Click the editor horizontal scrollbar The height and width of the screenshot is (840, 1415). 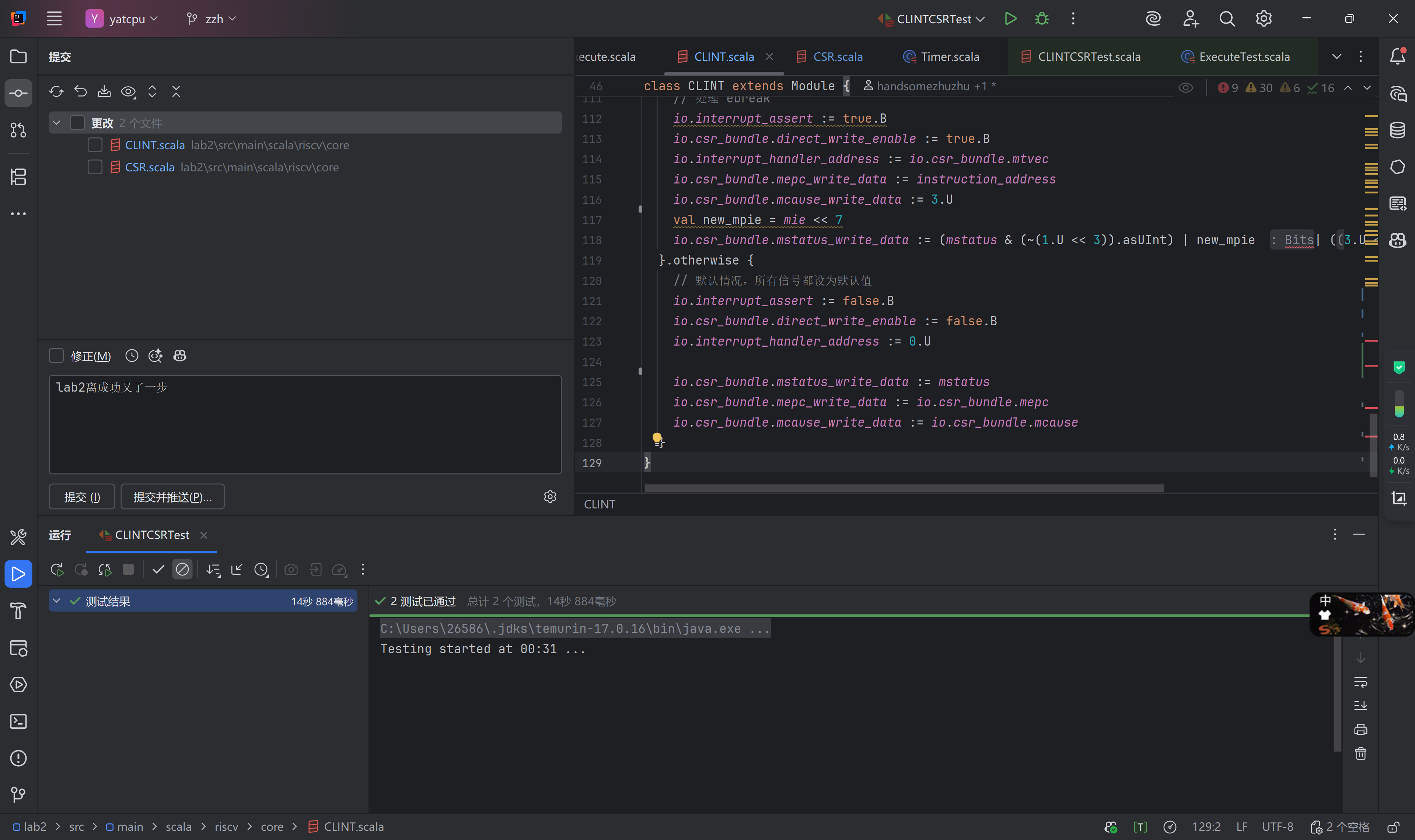click(903, 488)
